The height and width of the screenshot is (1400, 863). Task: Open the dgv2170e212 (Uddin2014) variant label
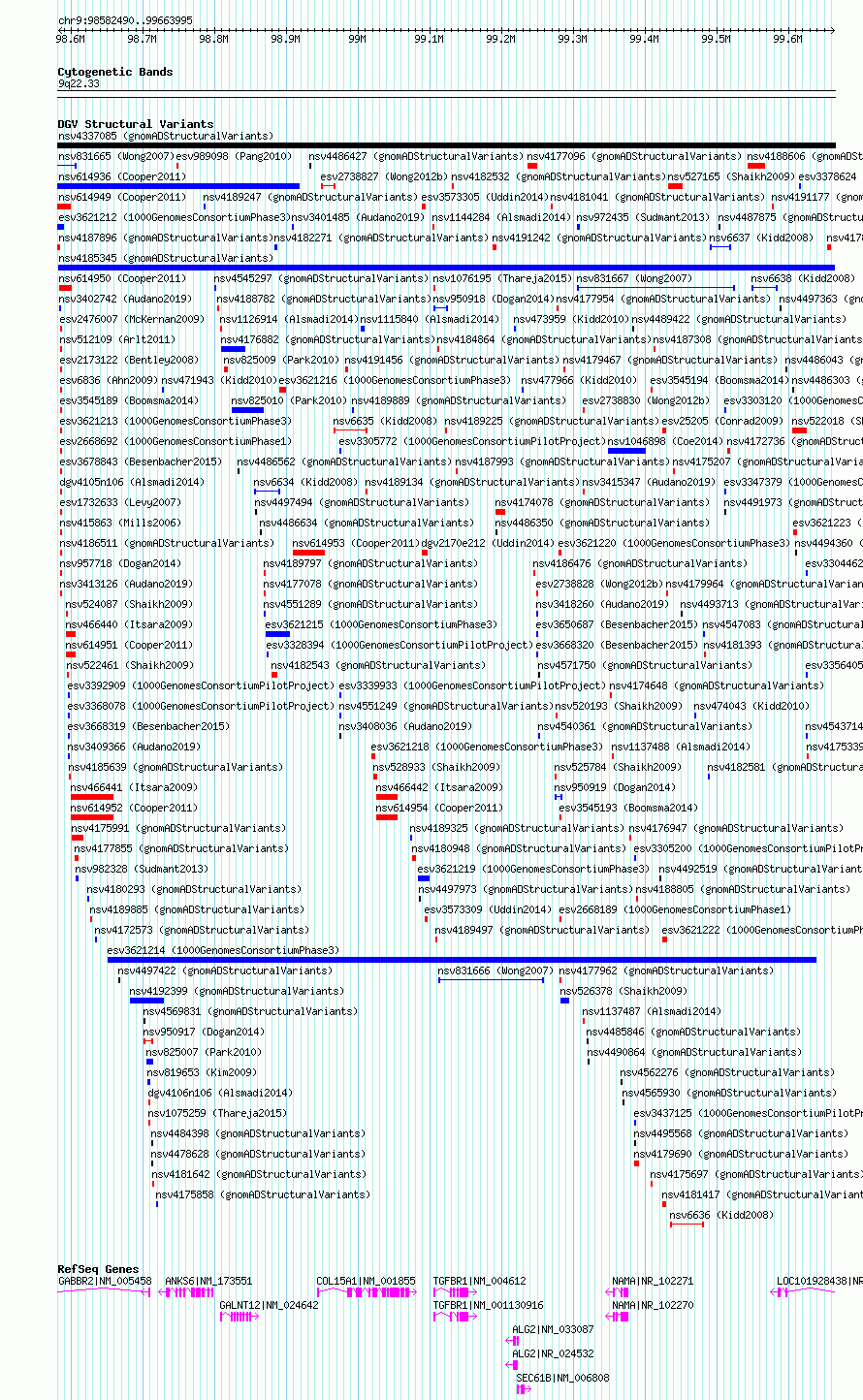tap(488, 543)
